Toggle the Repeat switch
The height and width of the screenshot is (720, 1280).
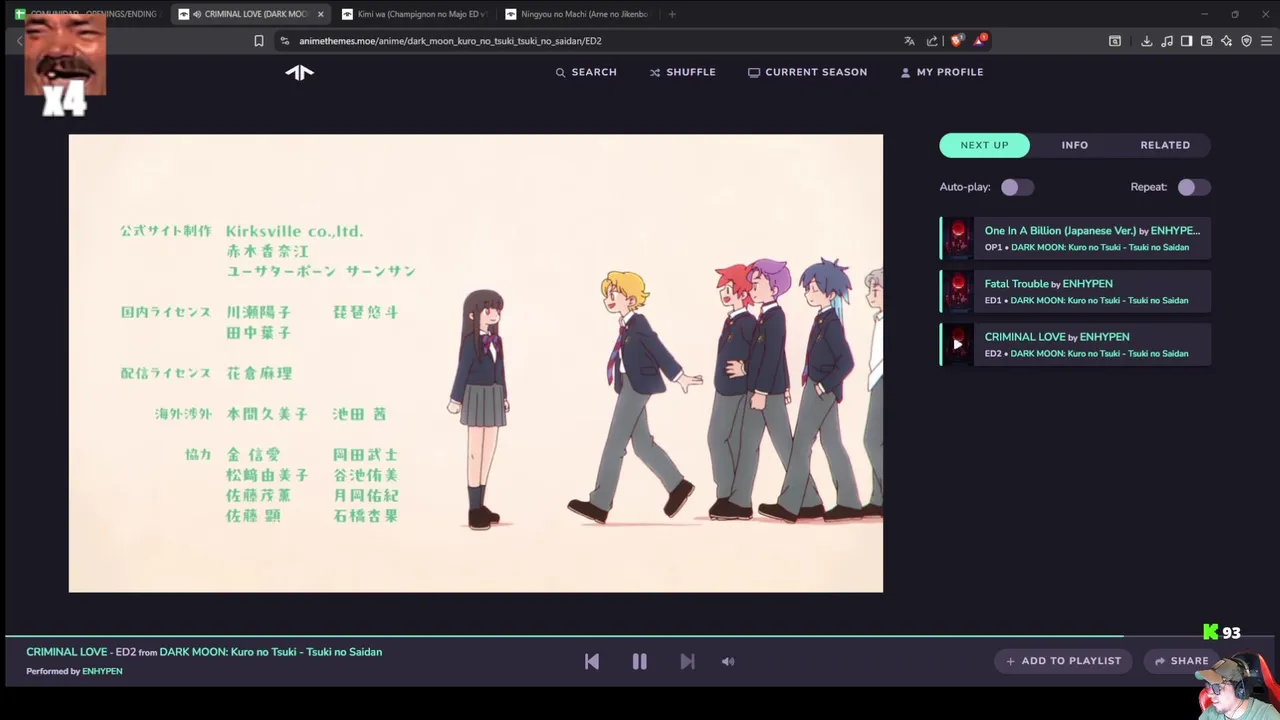coord(1193,187)
